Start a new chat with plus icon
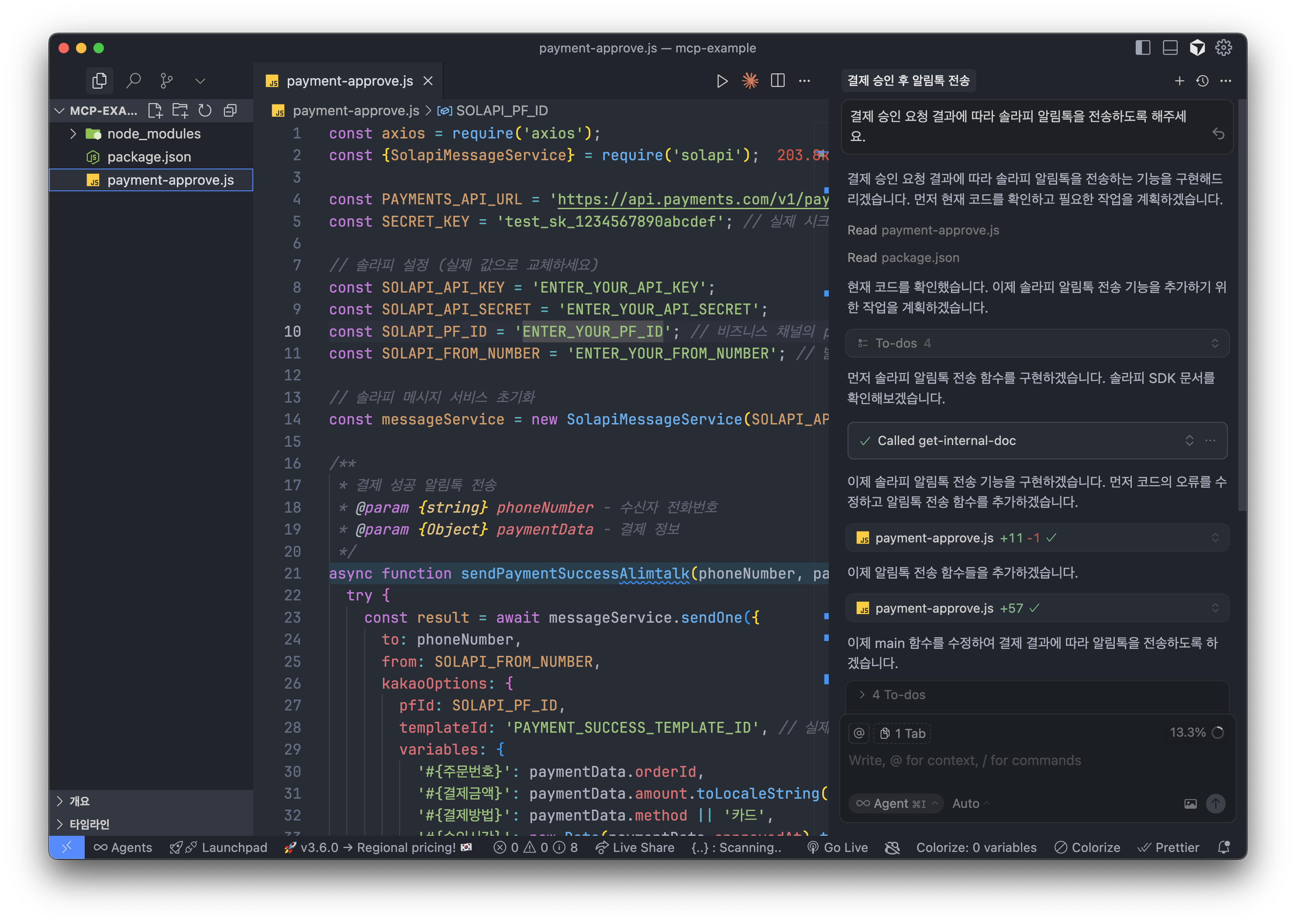 point(1179,81)
